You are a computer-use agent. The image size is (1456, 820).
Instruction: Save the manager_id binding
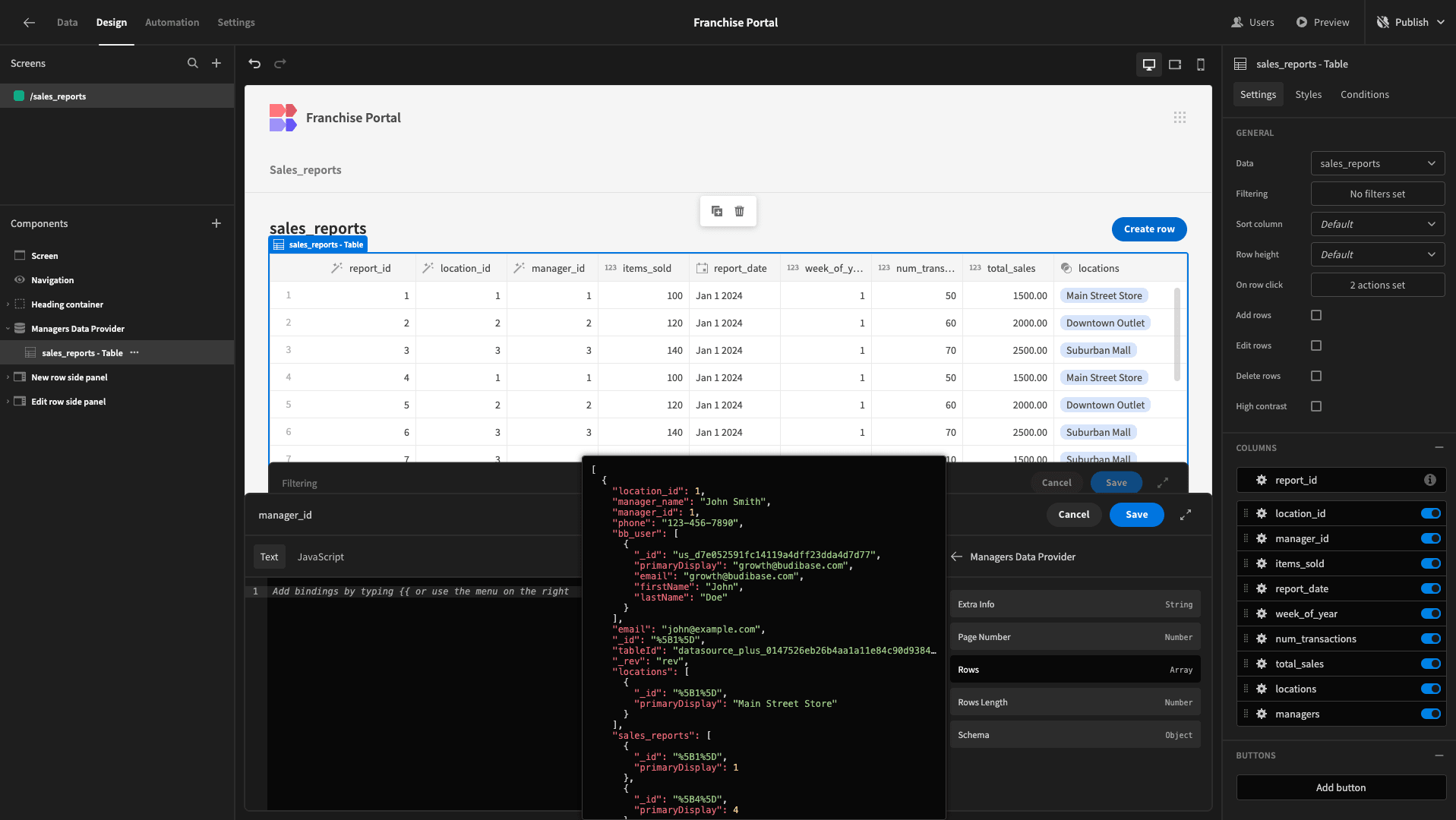1136,514
